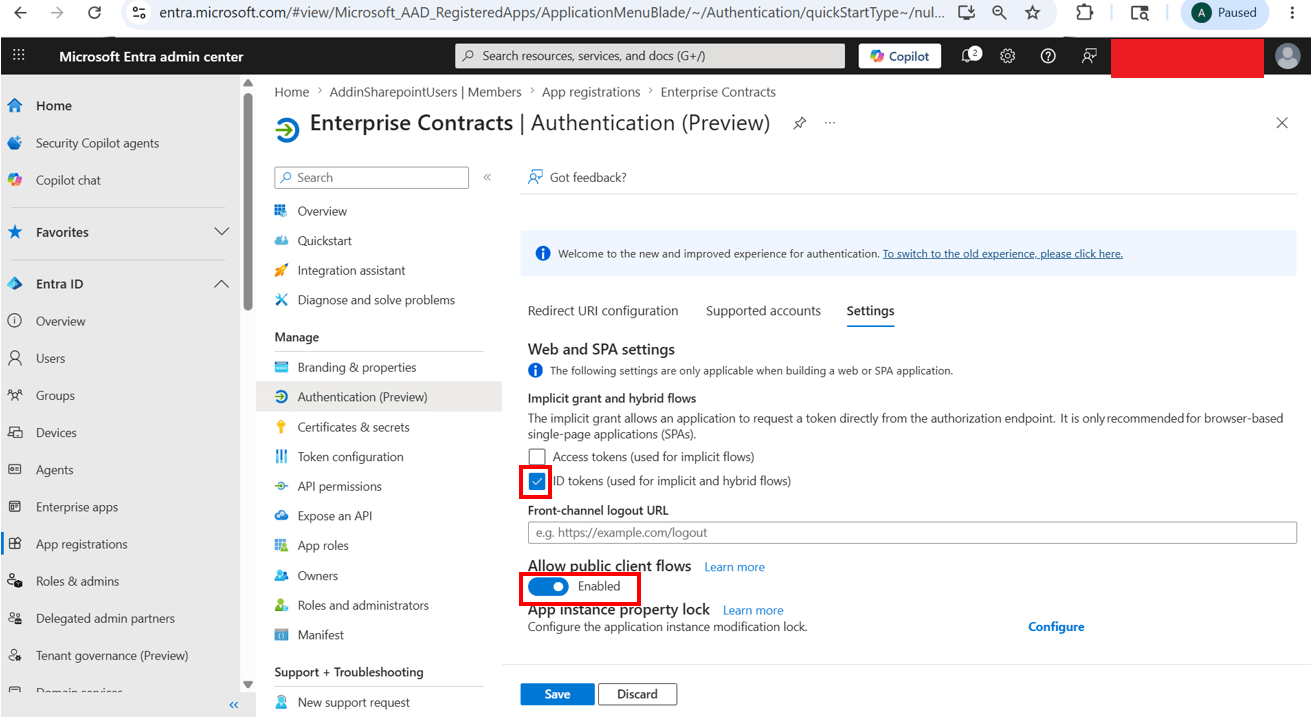Screen dimensions: 1311x721
Task: Open Manifest menu item
Action: pos(320,635)
